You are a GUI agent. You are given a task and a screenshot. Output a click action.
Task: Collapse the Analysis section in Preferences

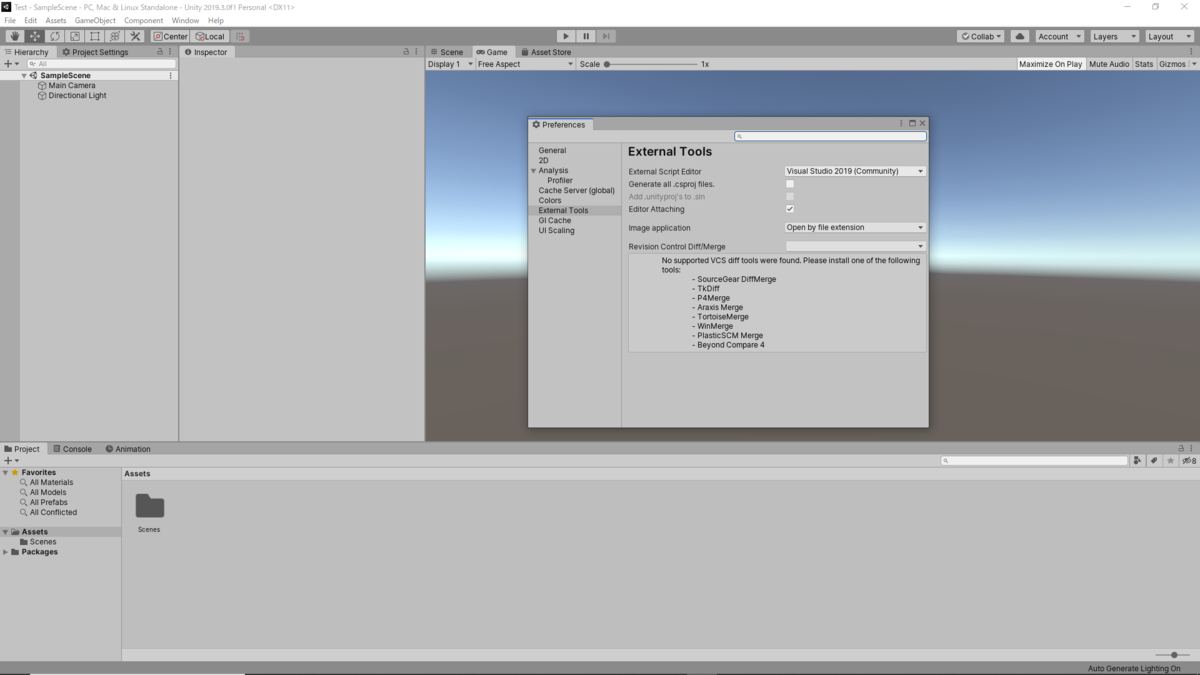pos(534,170)
